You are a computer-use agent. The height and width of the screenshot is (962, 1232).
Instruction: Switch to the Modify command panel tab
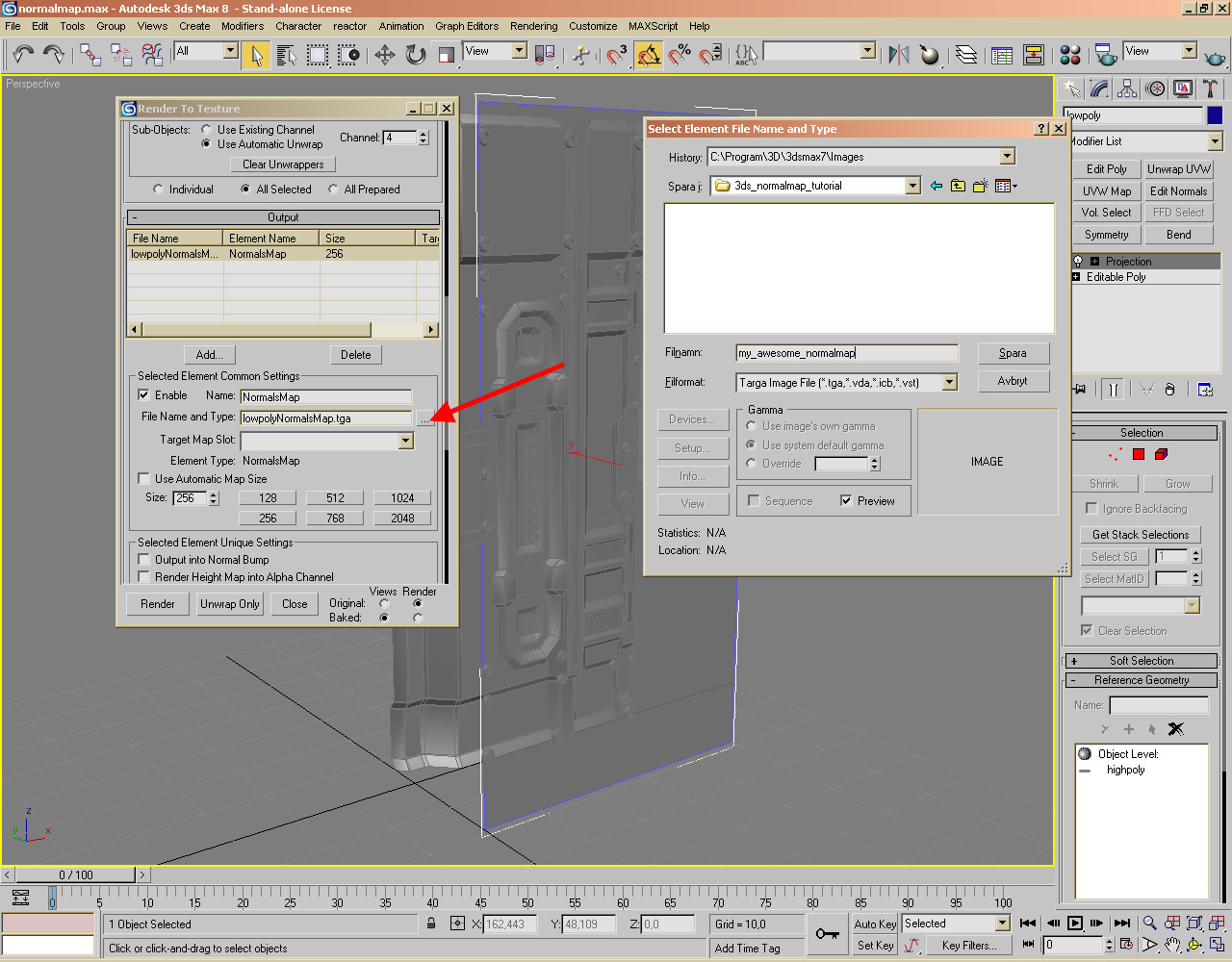coord(1099,89)
